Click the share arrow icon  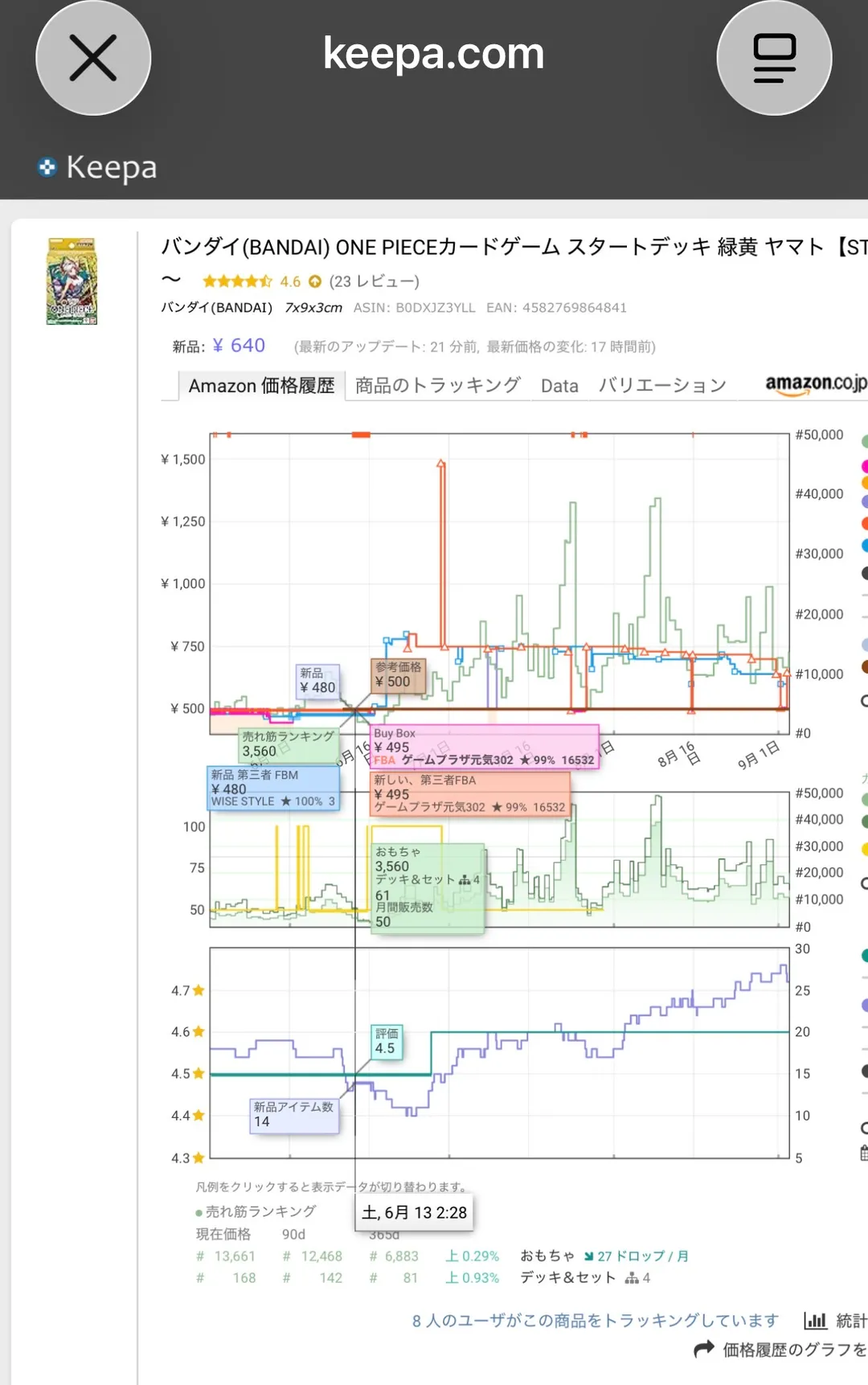click(x=704, y=1349)
